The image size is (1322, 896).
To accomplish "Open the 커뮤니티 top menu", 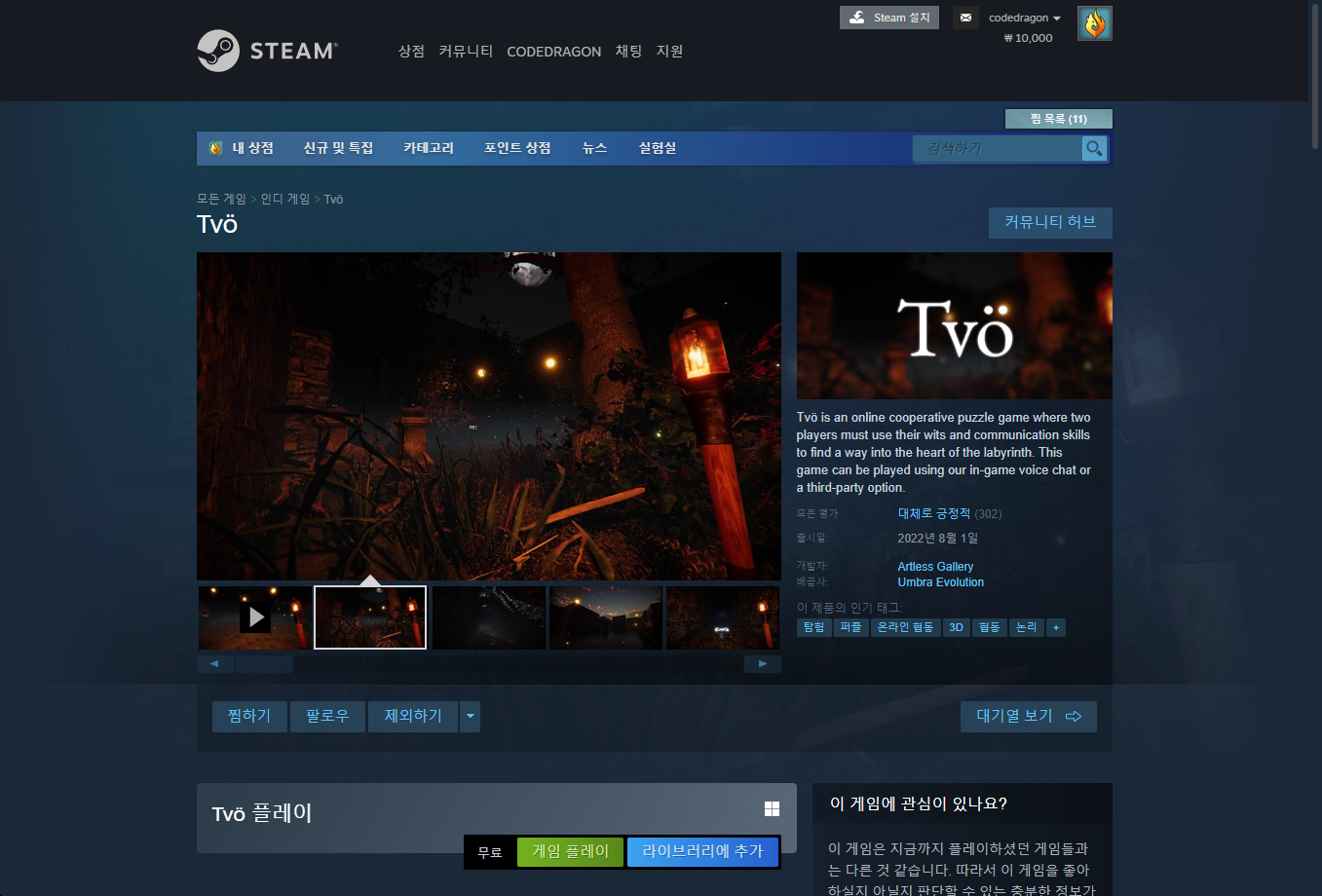I will (x=466, y=51).
